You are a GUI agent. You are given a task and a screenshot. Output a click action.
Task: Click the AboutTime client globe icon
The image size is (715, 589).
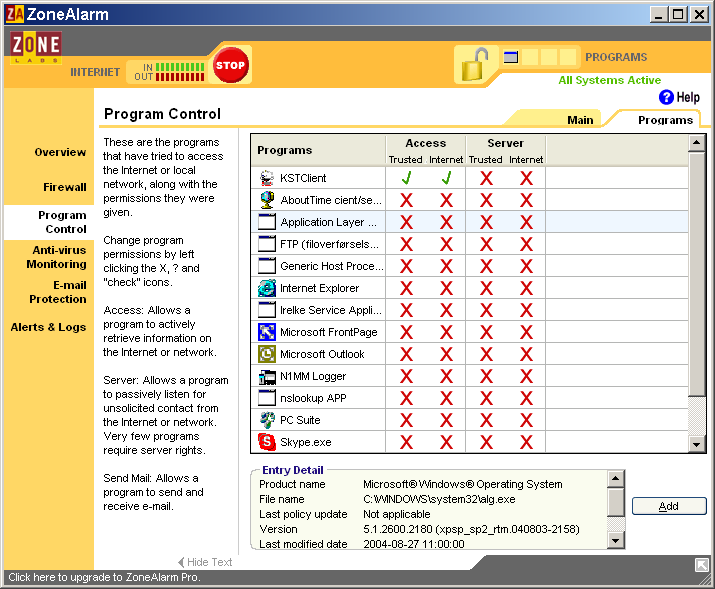[267, 200]
